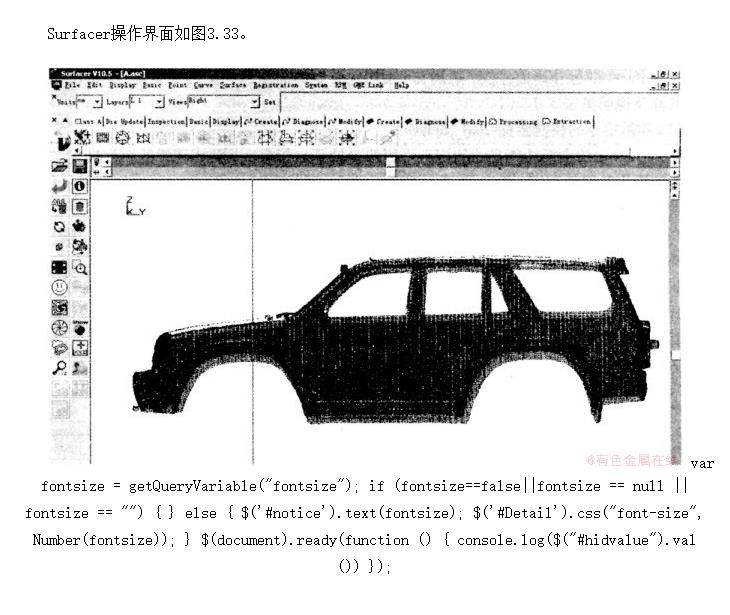Click the trash can delete icon
Viewport: 730px width, 615px height.
click(x=80, y=207)
